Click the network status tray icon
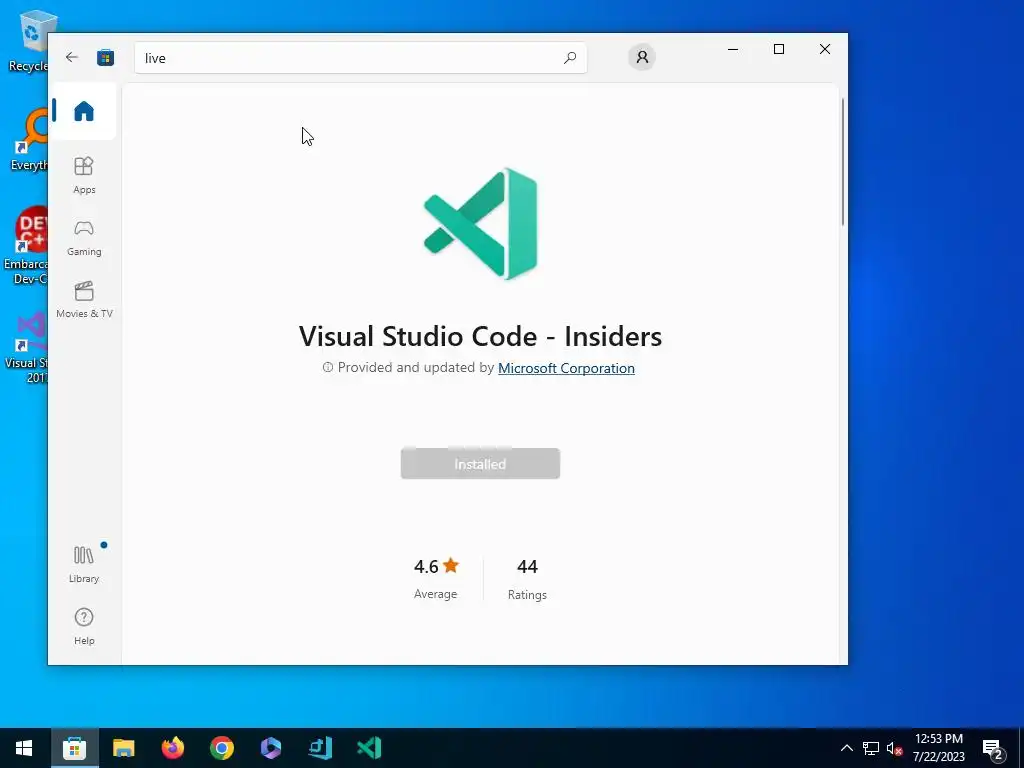 point(871,748)
